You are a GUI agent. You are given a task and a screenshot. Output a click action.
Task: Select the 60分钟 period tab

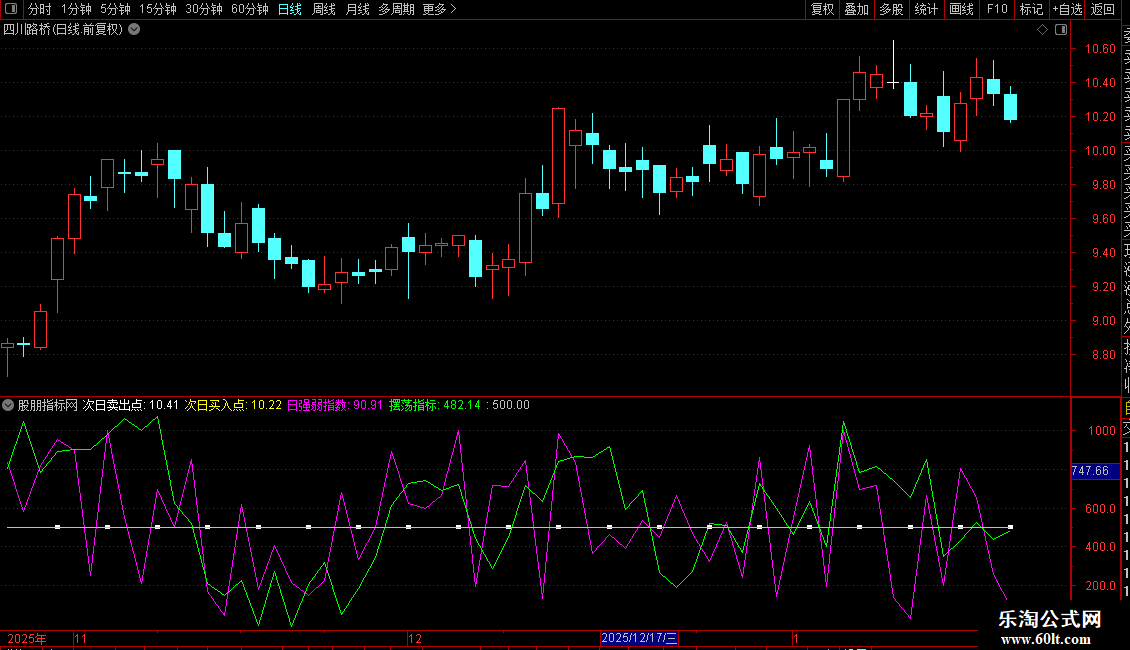(249, 9)
